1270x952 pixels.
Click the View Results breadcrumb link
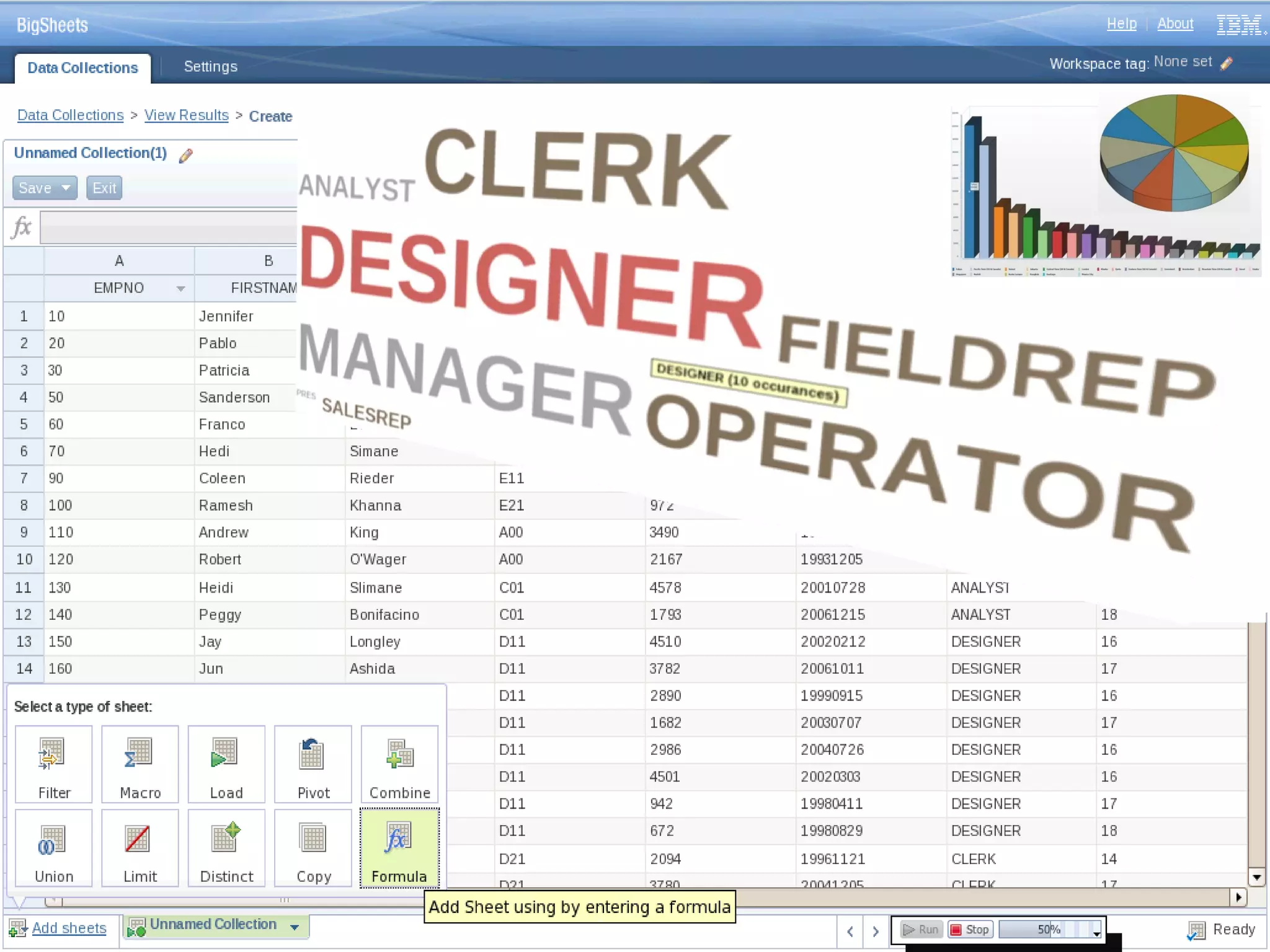point(186,115)
